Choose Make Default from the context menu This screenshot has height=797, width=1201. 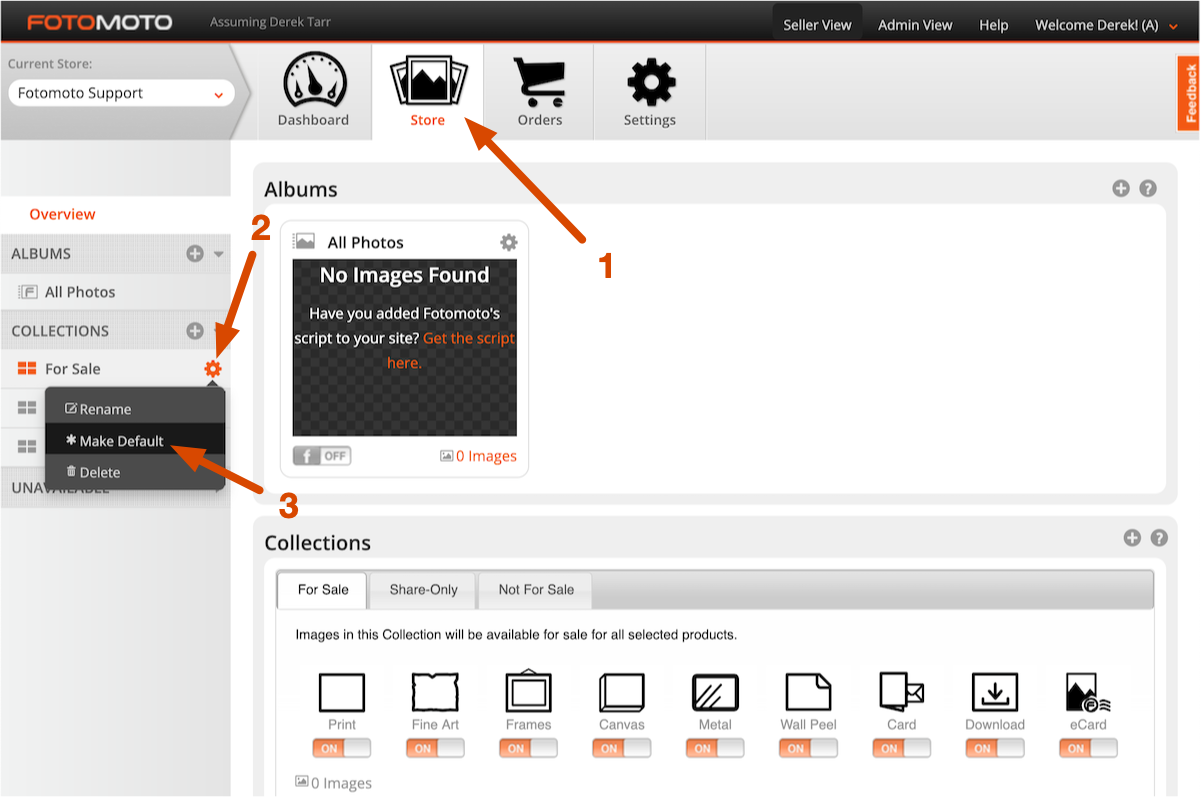coord(135,441)
